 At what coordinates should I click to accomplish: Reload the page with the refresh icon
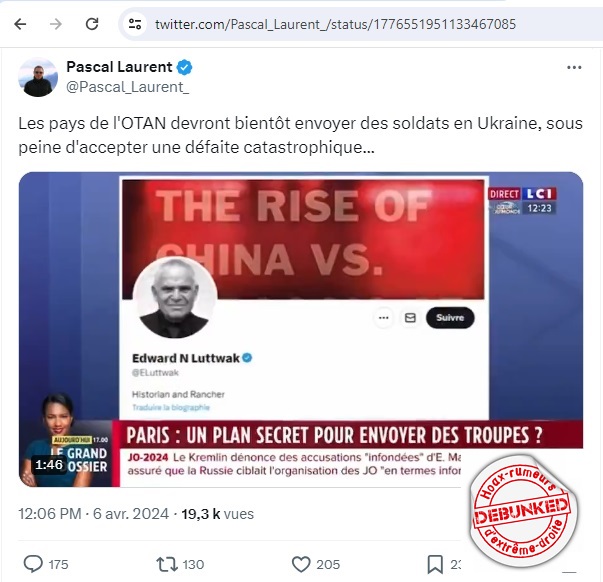coord(92,24)
